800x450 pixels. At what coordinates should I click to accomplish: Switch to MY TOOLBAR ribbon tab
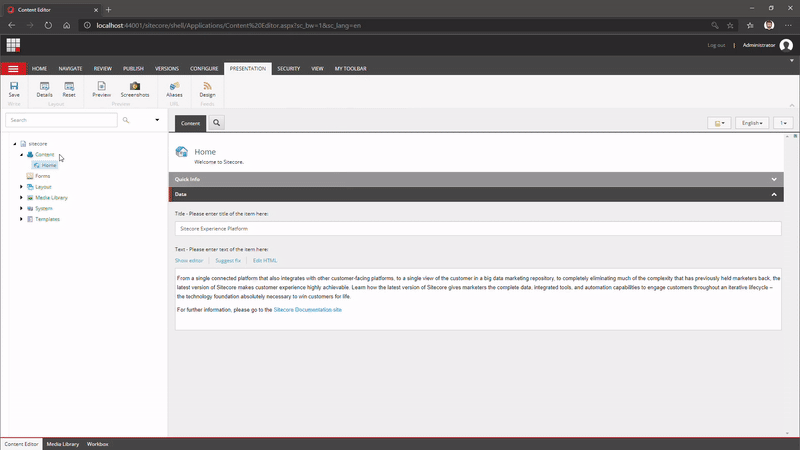point(351,68)
